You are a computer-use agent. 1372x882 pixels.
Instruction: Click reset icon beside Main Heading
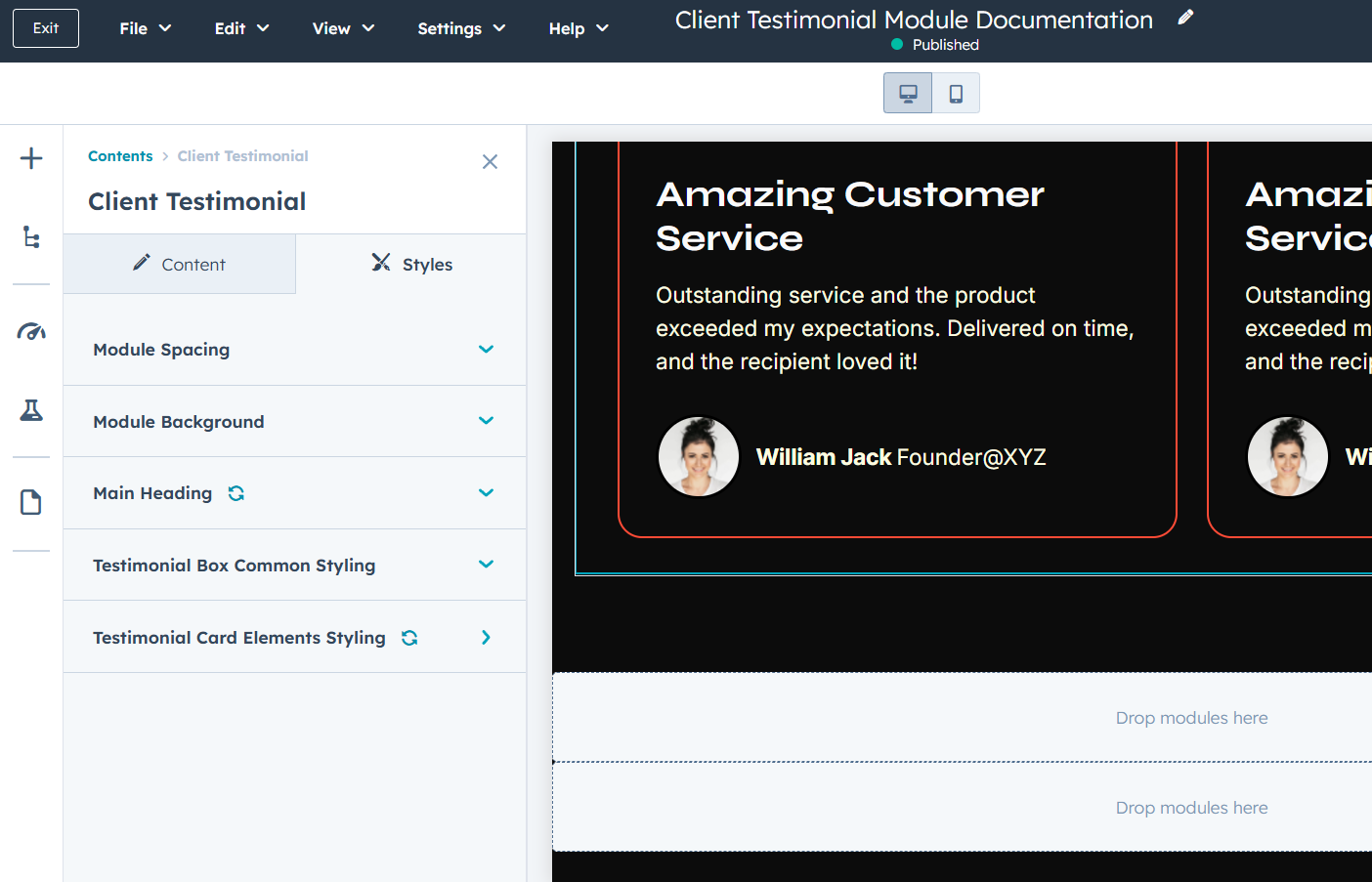(x=236, y=493)
